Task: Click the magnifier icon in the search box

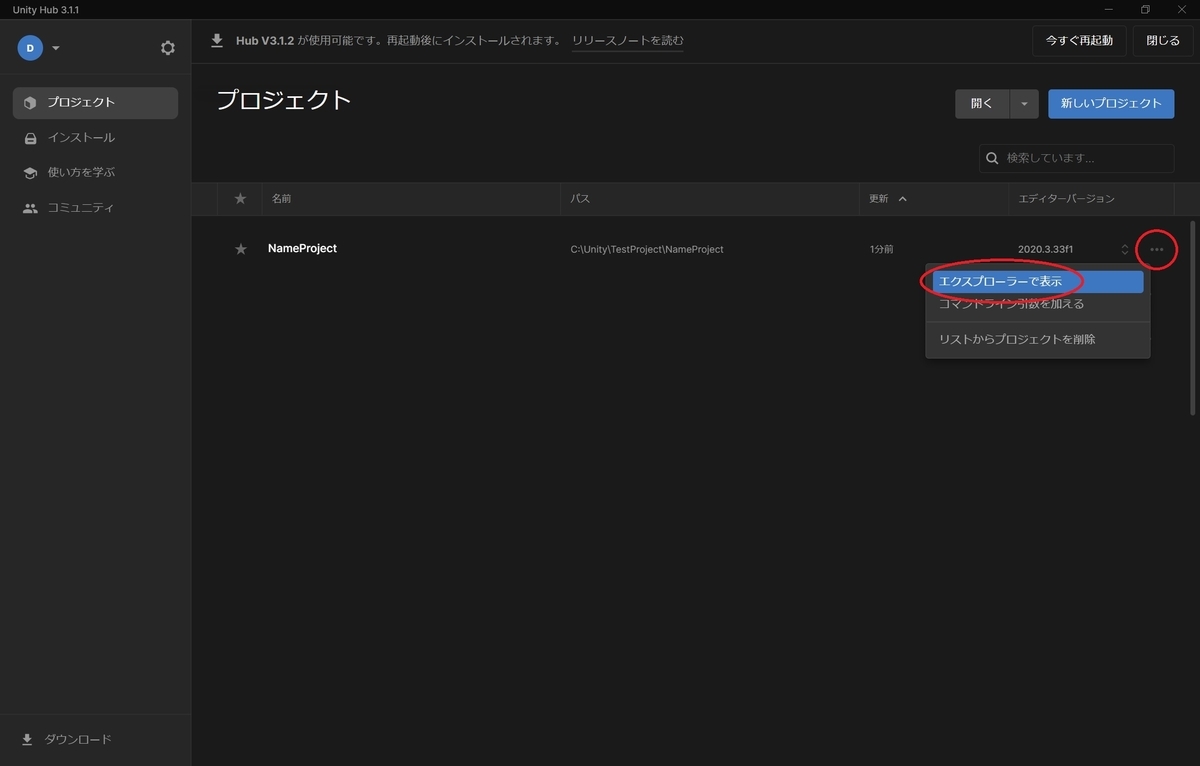Action: point(992,158)
